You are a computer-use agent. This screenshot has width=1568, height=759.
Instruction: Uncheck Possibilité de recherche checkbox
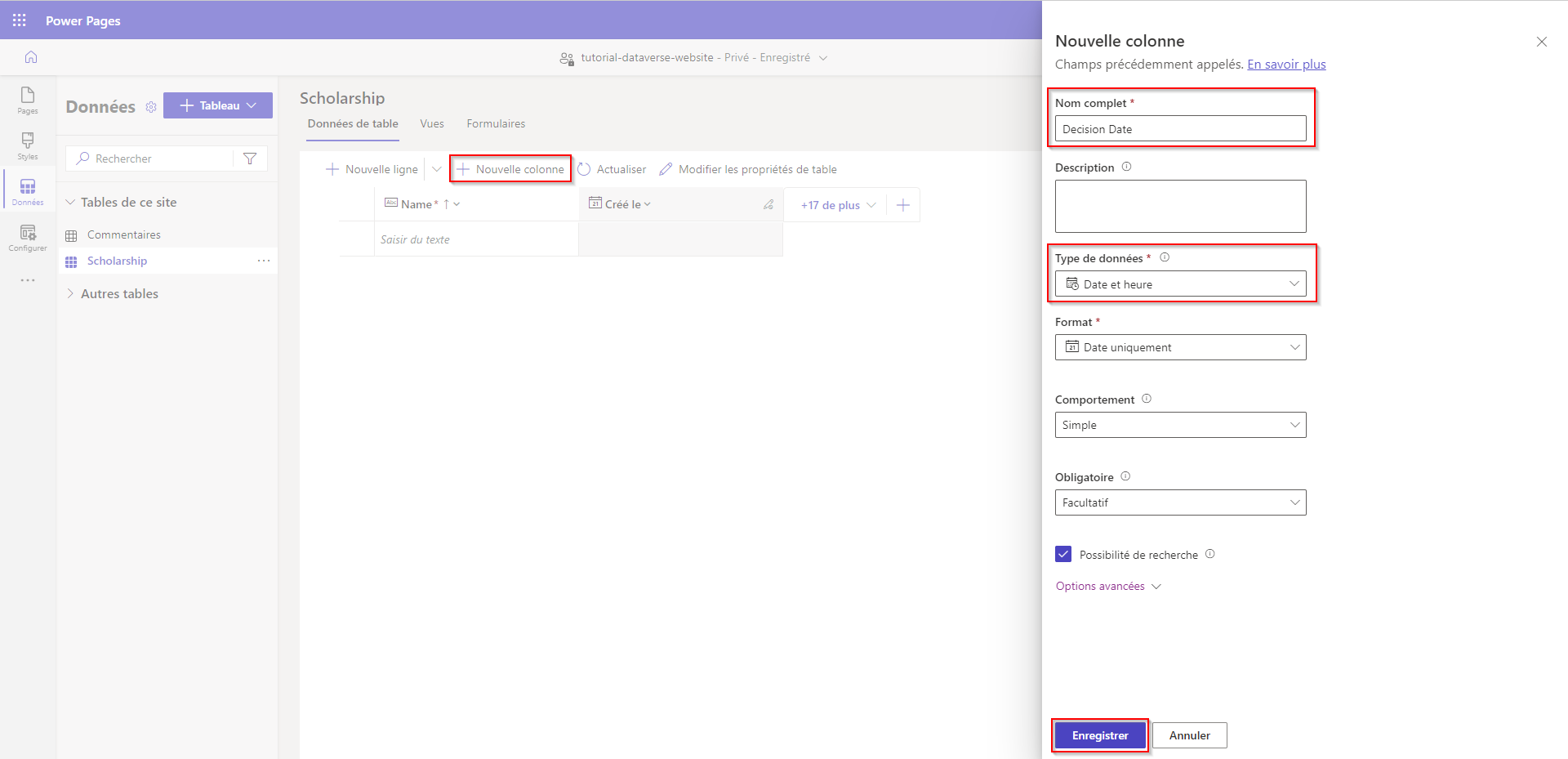(x=1063, y=554)
